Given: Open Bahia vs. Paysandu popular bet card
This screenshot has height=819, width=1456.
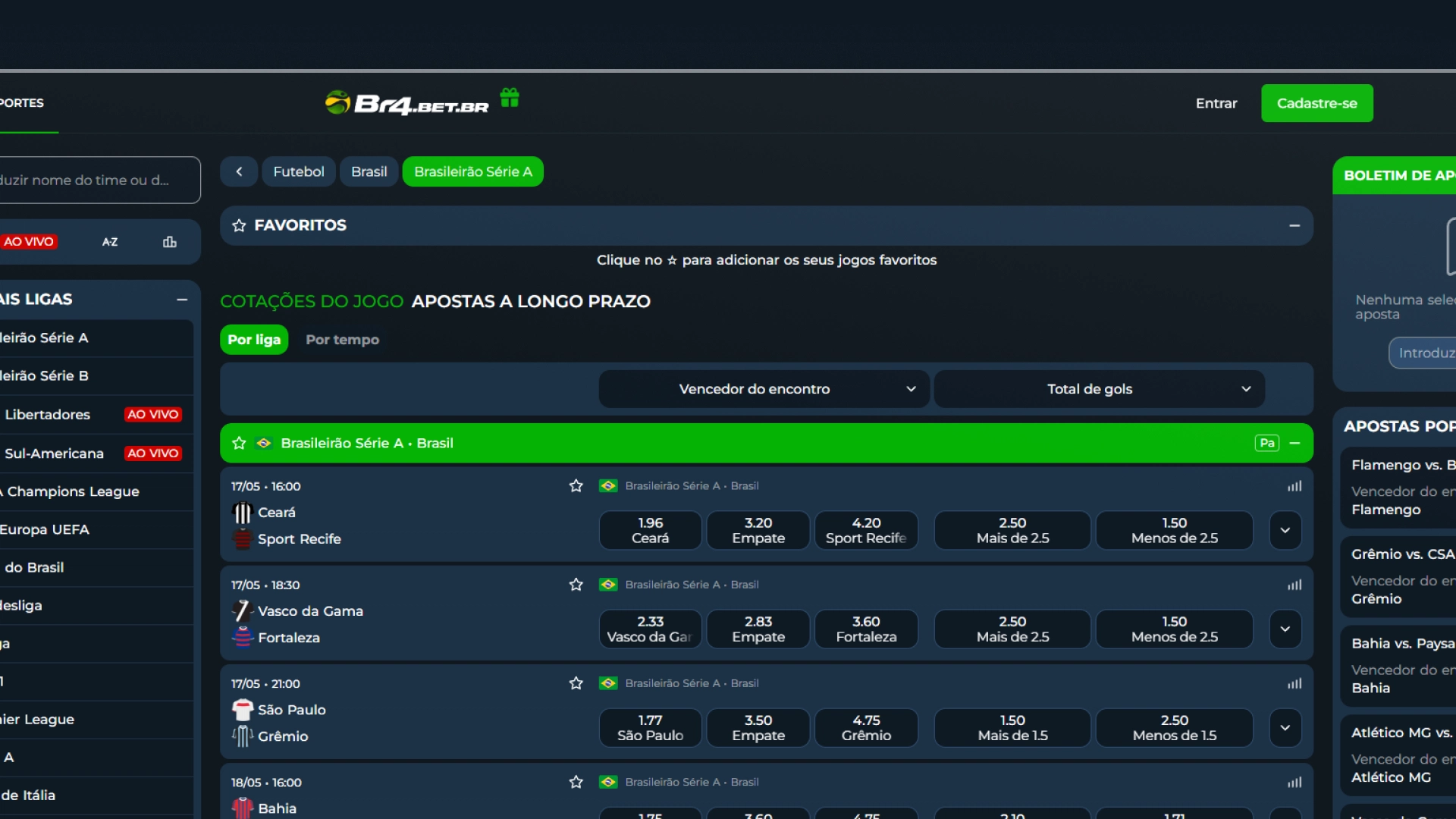Looking at the screenshot, I should (1399, 666).
